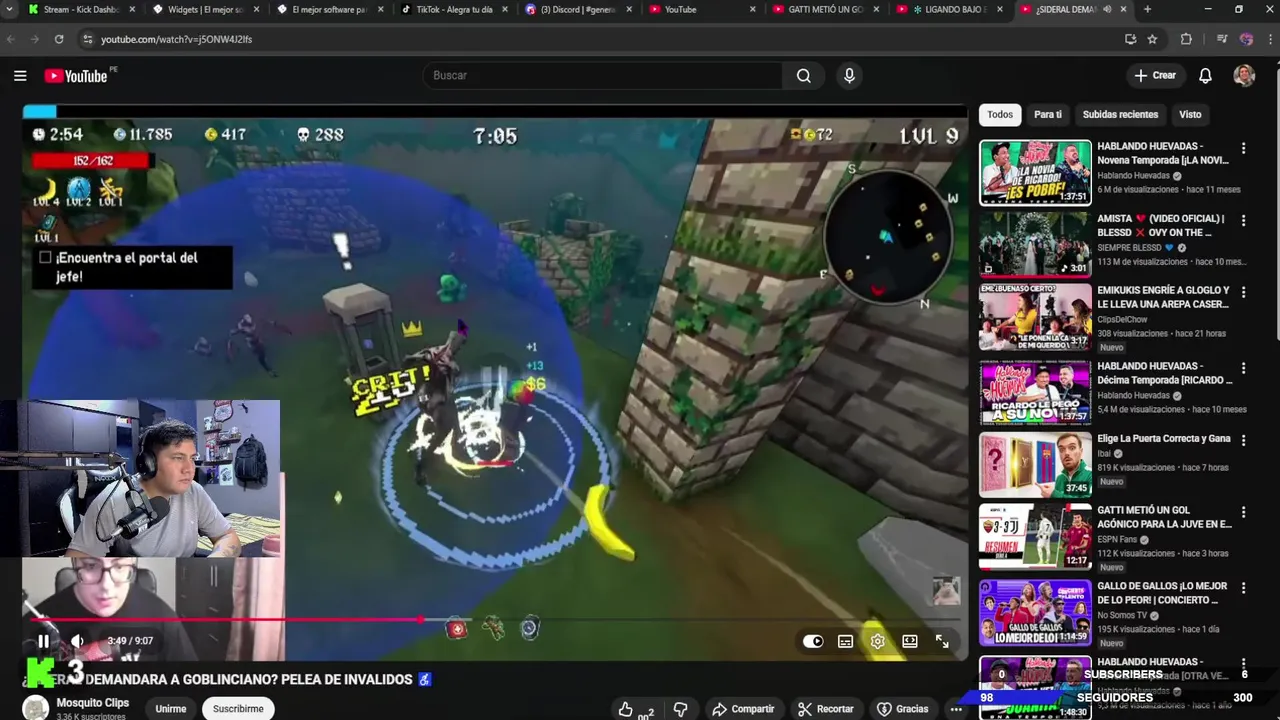This screenshot has width=1280, height=720.
Task: Pause the video playback
Action: click(43, 641)
